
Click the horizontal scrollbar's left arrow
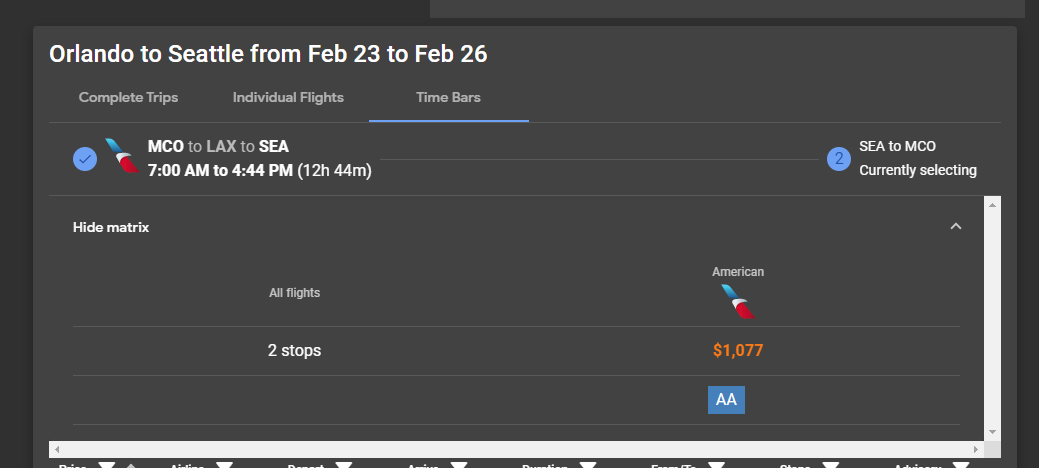coord(57,450)
